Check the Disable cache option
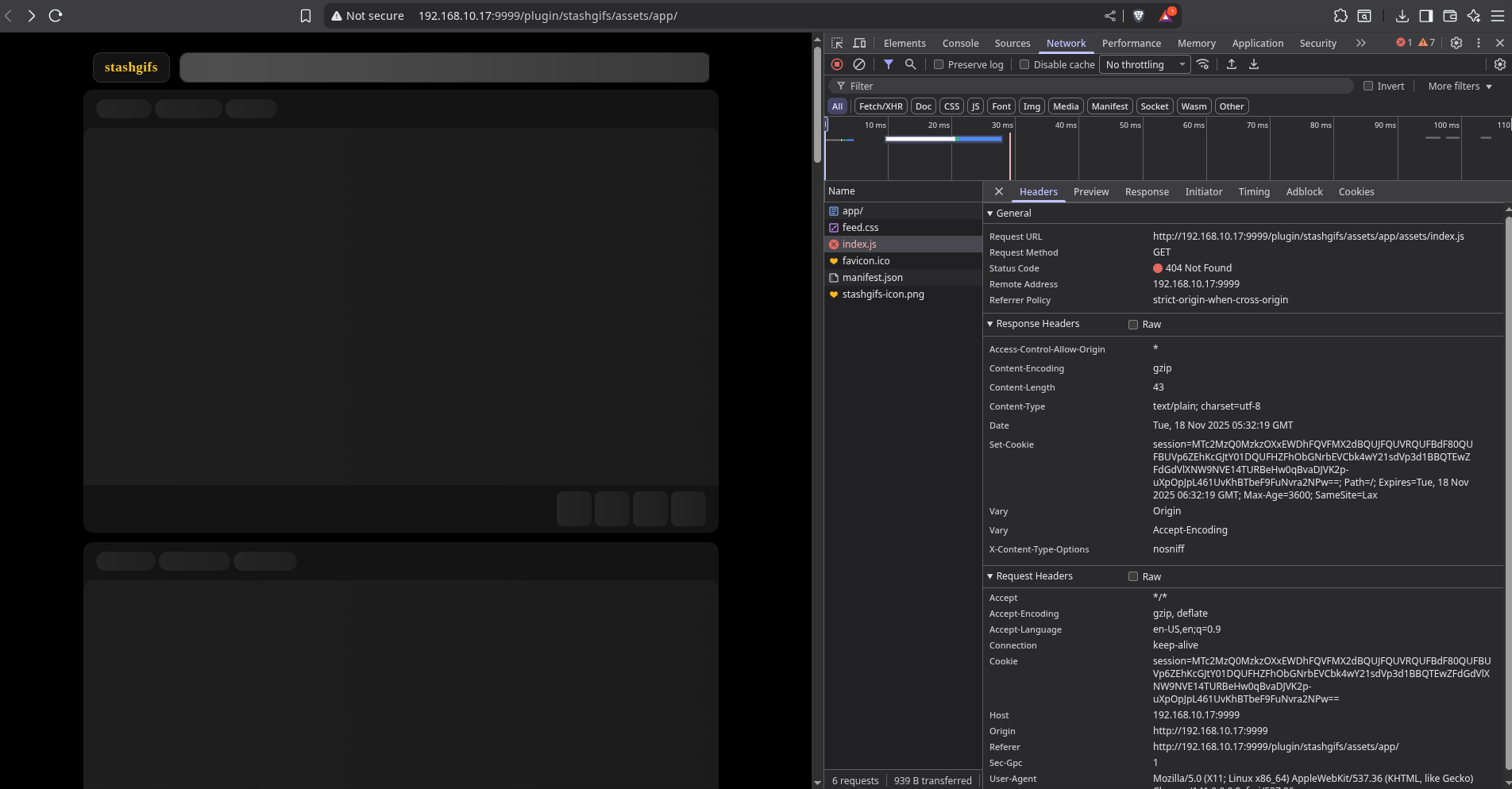This screenshot has height=789, width=1512. click(1024, 64)
